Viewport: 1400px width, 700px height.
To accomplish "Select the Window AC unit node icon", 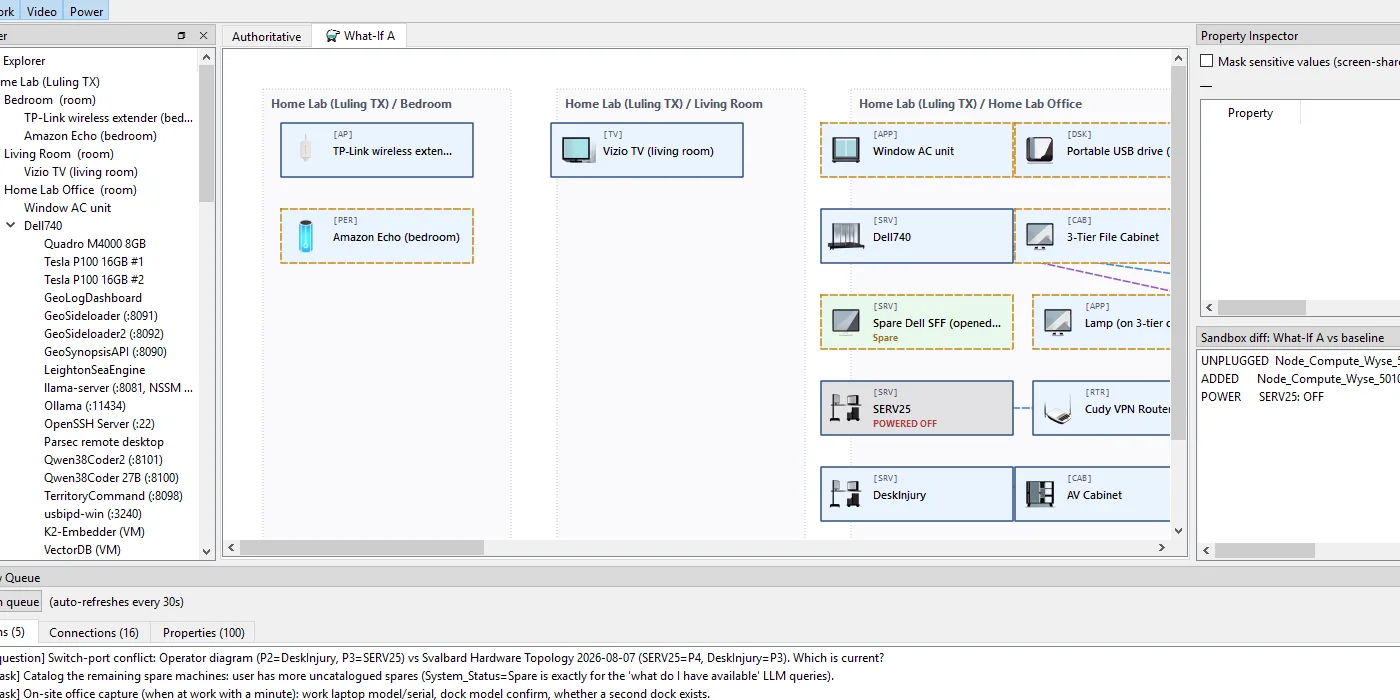I will [x=846, y=150].
